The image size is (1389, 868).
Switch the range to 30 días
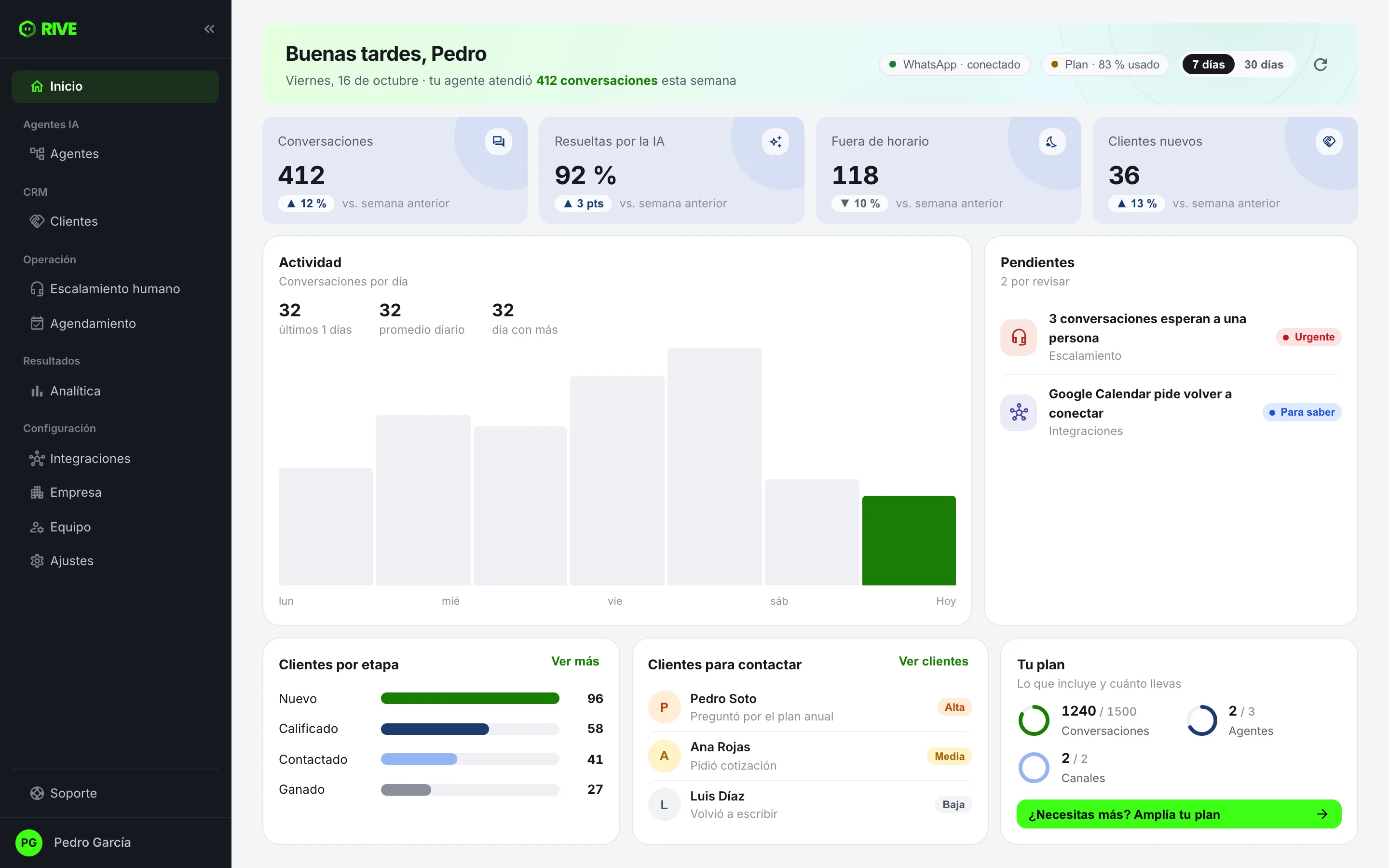pos(1263,64)
